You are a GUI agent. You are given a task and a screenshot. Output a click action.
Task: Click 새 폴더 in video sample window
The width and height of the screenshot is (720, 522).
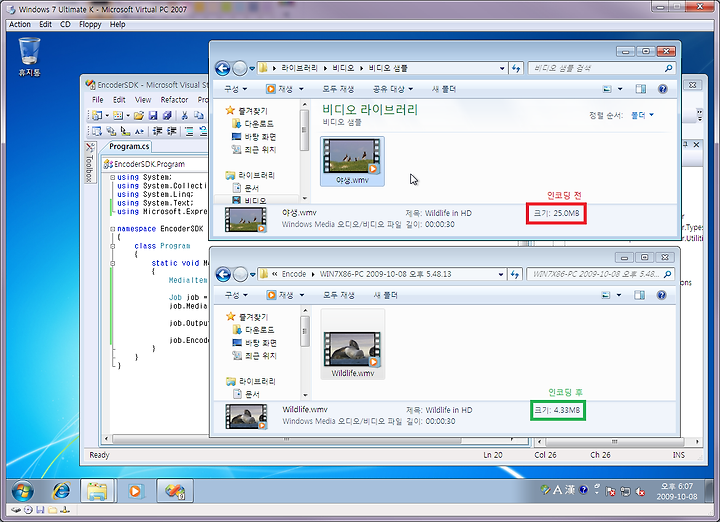(x=444, y=89)
